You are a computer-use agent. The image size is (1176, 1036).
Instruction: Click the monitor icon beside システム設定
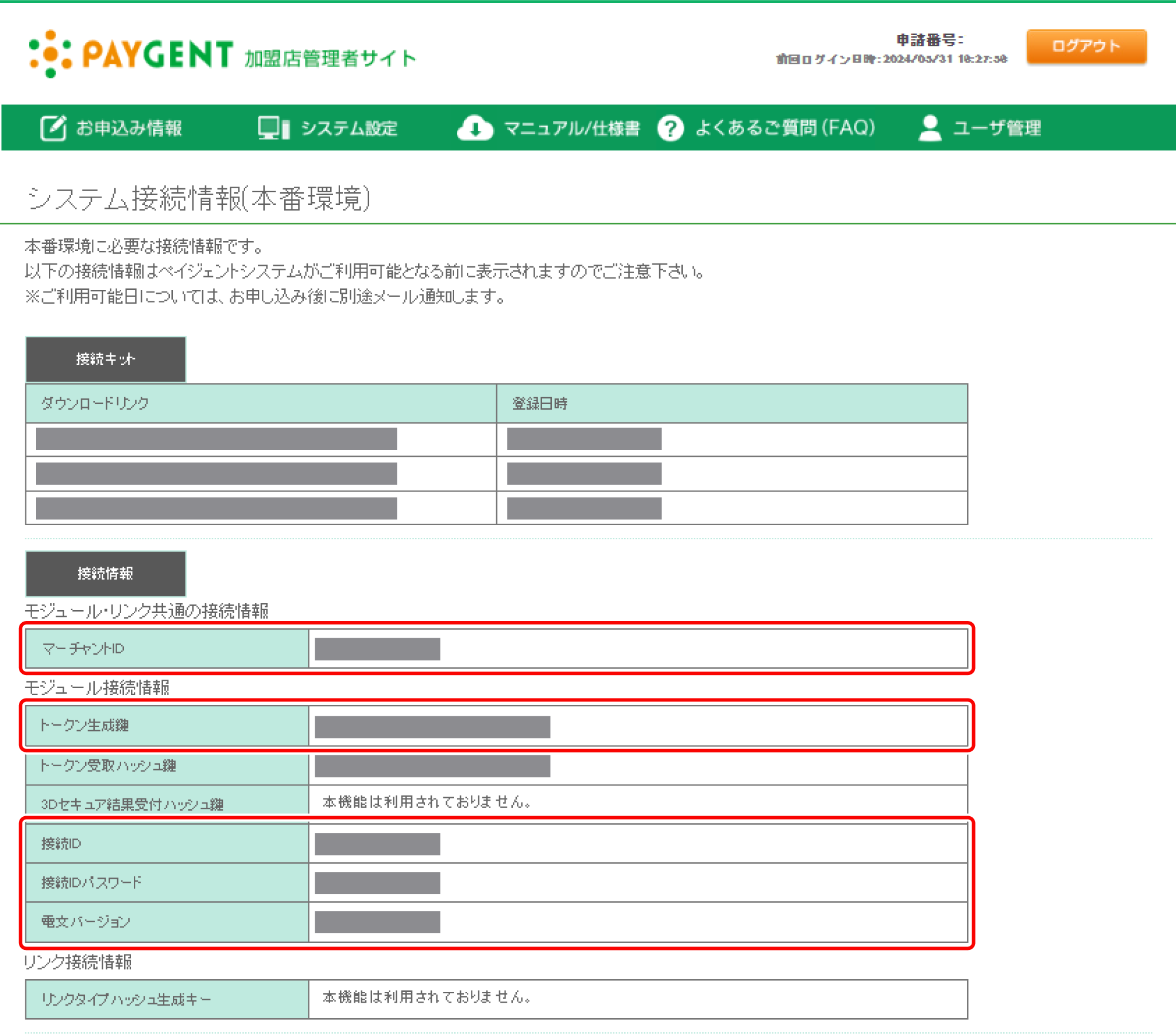(273, 127)
